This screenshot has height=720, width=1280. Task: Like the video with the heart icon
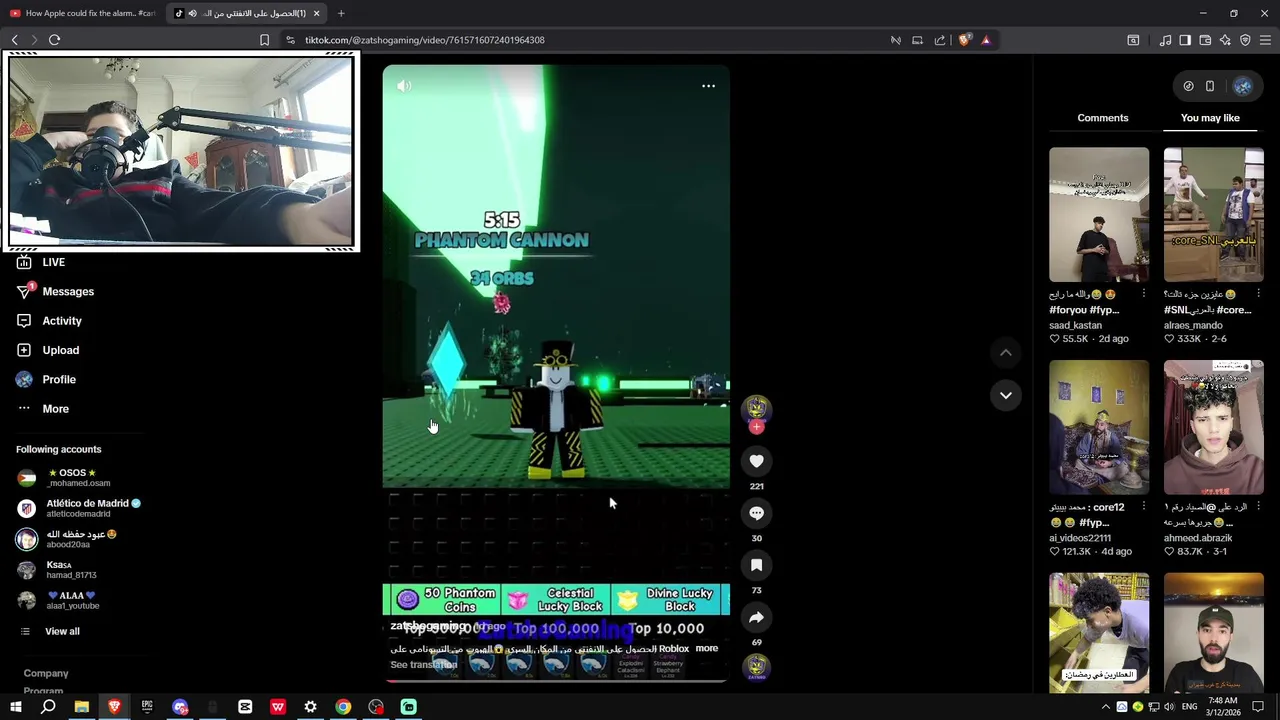point(756,461)
